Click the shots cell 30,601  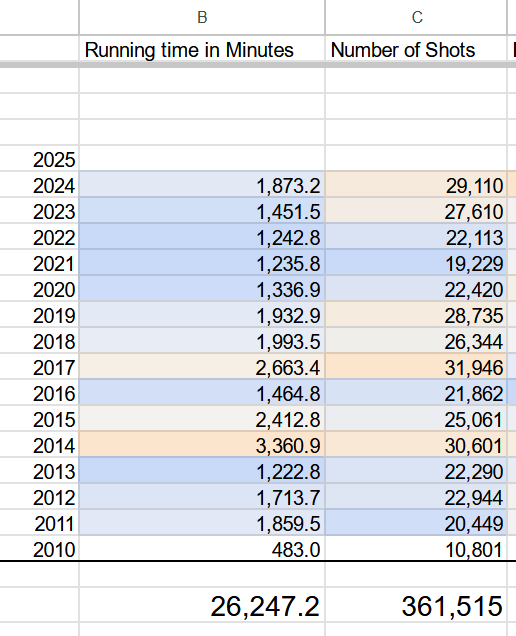tap(416, 445)
